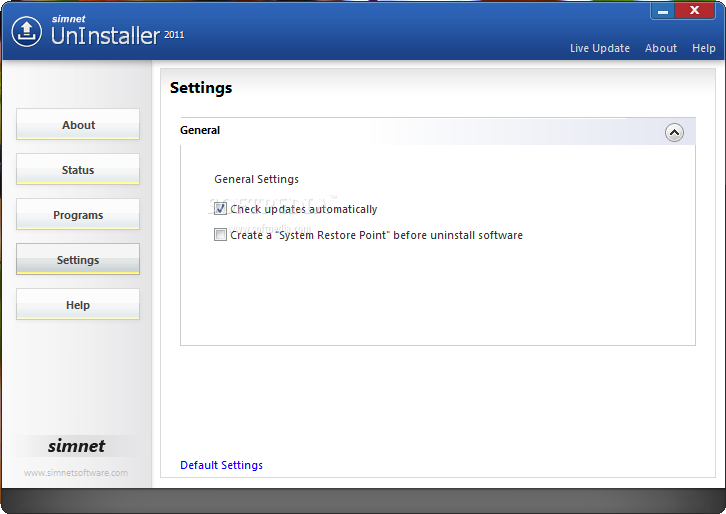Open the About sidebar page

(x=78, y=125)
